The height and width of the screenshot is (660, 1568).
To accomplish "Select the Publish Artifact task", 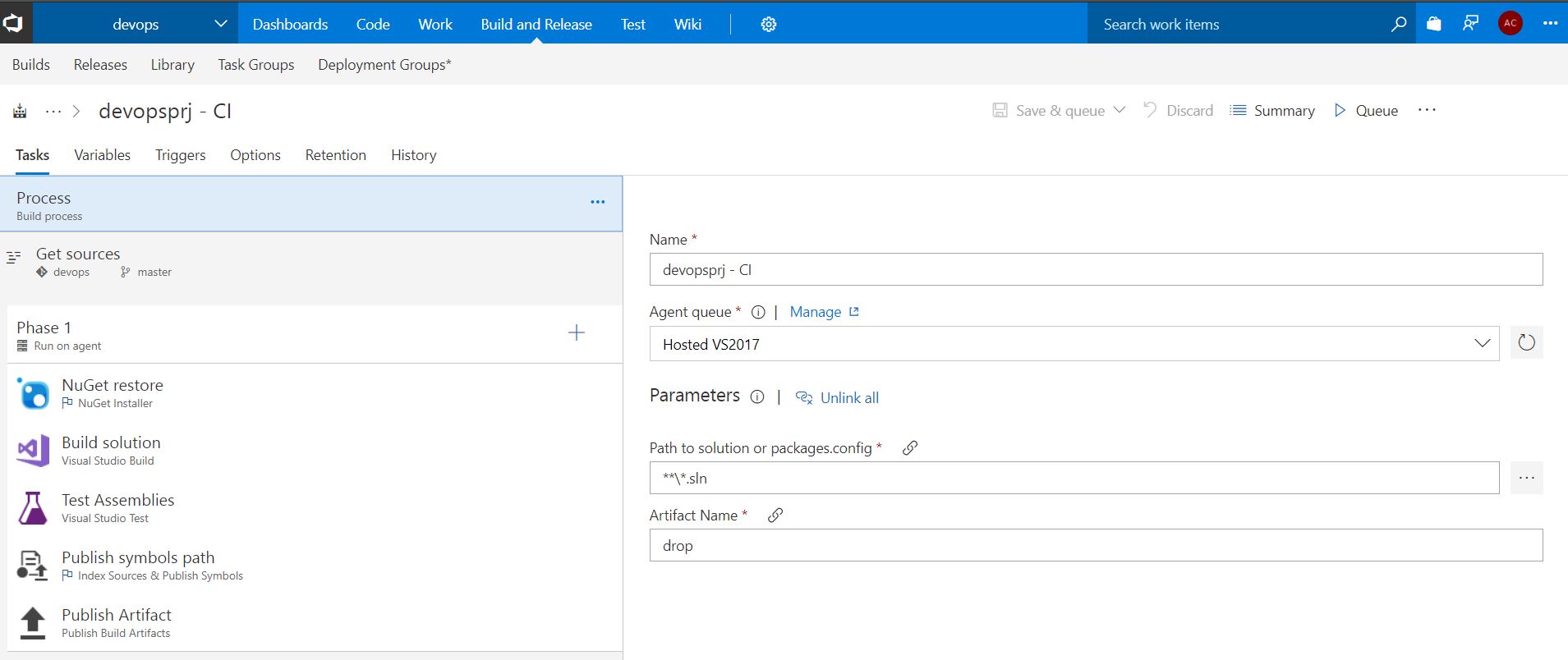I will coord(315,622).
